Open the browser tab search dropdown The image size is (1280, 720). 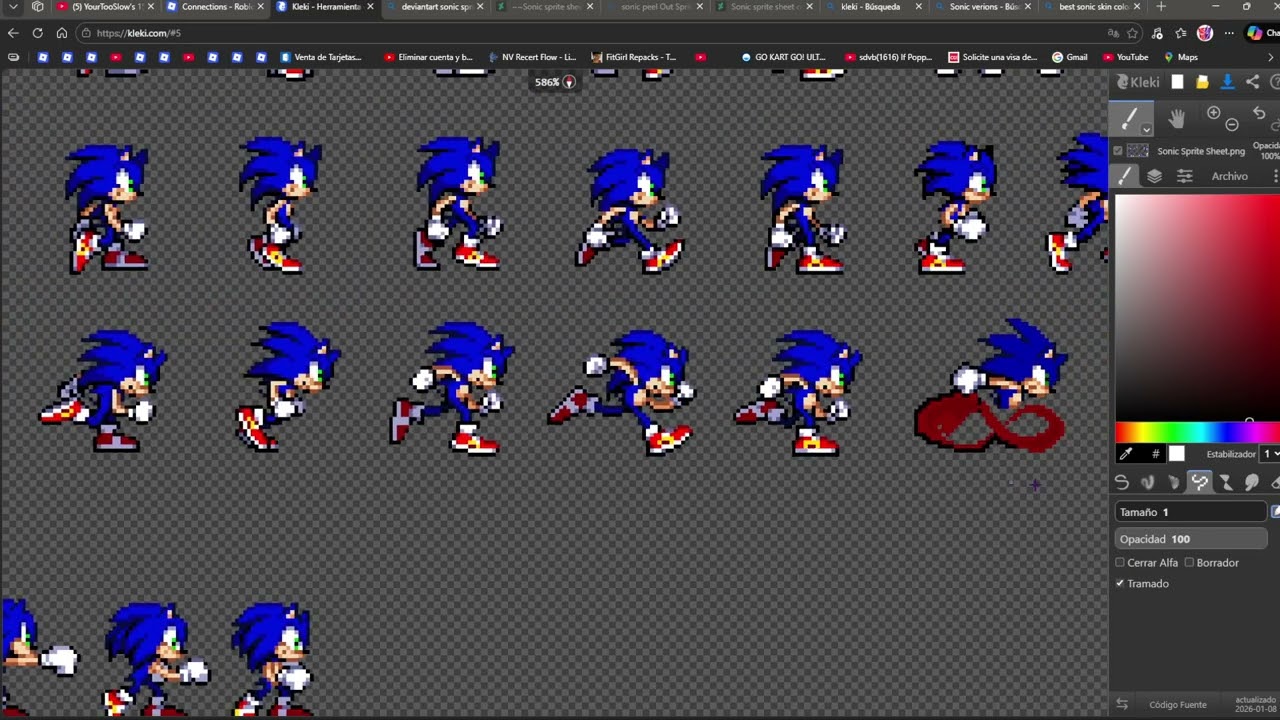click(13, 7)
